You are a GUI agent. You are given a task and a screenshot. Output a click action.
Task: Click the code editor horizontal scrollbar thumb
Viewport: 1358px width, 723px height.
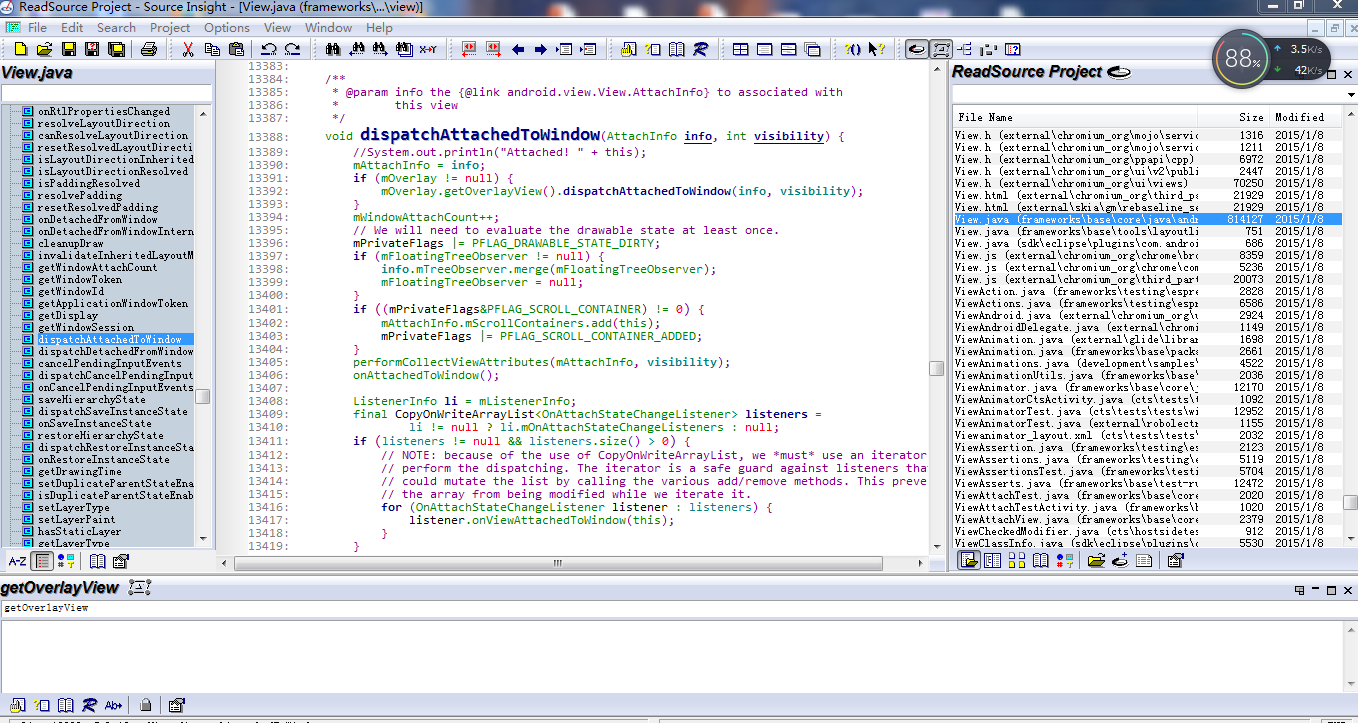(x=557, y=563)
